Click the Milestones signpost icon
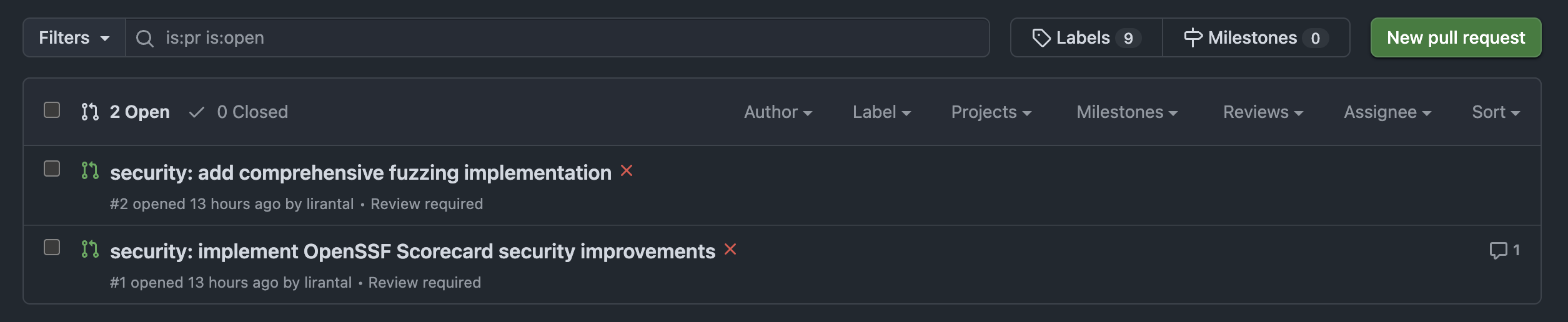Screen dimensions: 1568x322 coord(1193,38)
